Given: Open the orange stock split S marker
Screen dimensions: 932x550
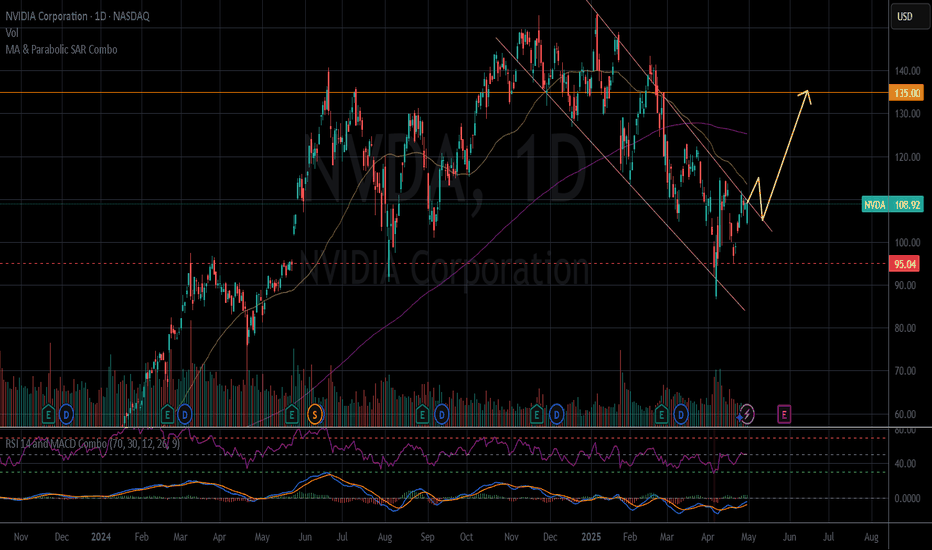Looking at the screenshot, I should point(315,414).
